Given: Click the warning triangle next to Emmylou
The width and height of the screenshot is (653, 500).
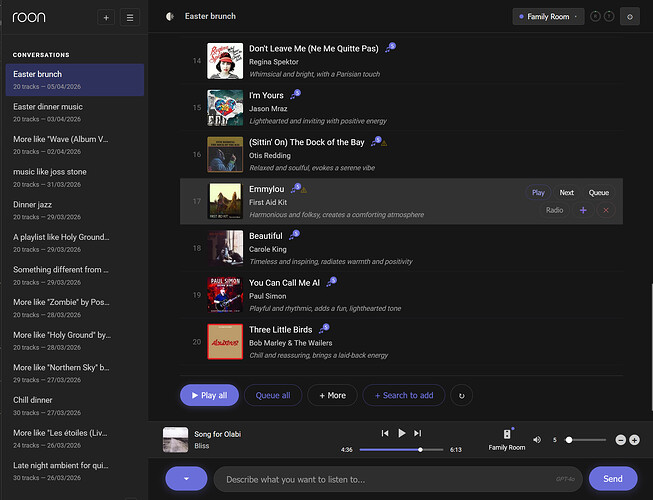Looking at the screenshot, I should click(304, 190).
